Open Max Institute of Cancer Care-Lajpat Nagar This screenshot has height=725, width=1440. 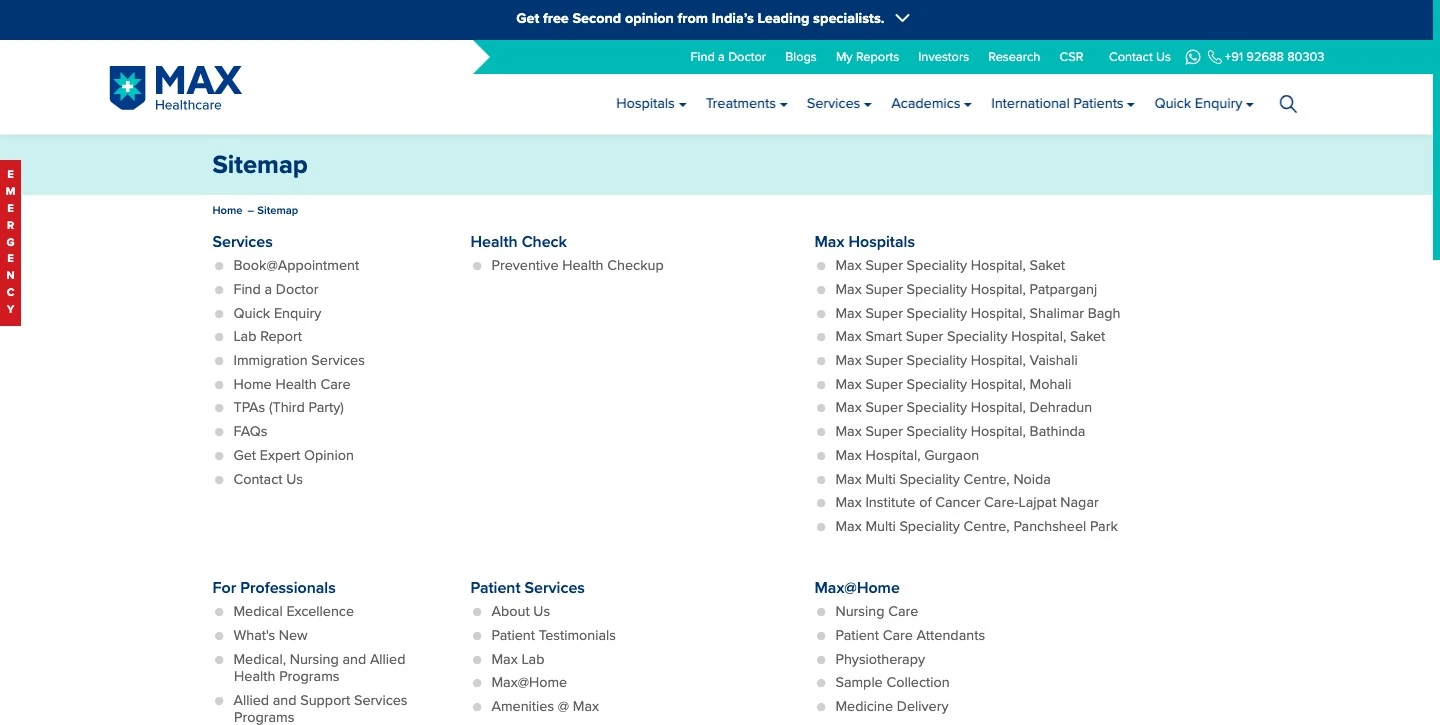[x=967, y=503]
